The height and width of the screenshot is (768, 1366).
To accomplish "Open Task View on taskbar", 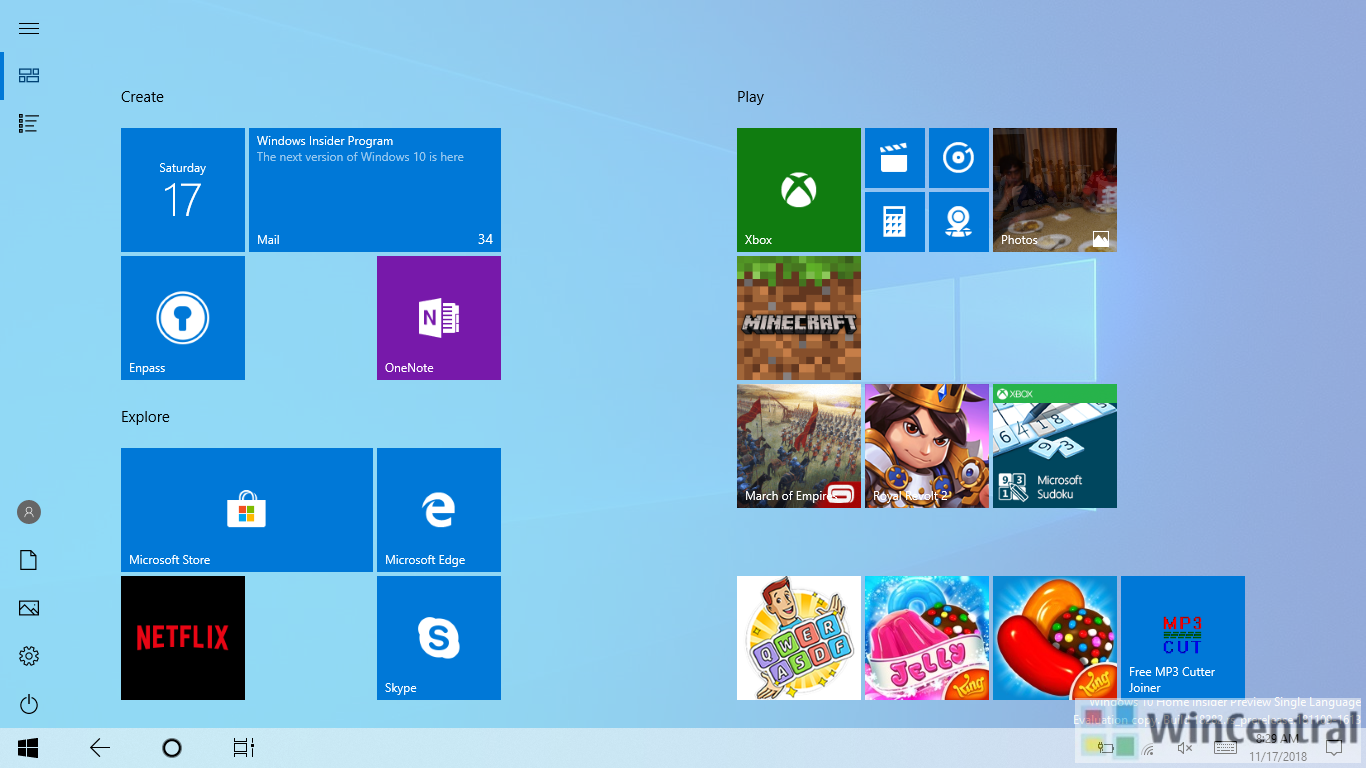I will (x=244, y=748).
